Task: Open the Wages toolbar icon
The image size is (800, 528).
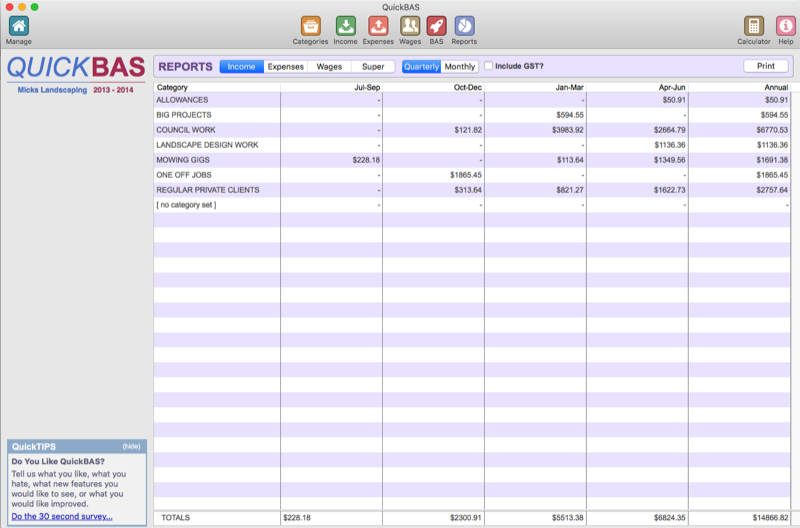Action: coord(410,26)
